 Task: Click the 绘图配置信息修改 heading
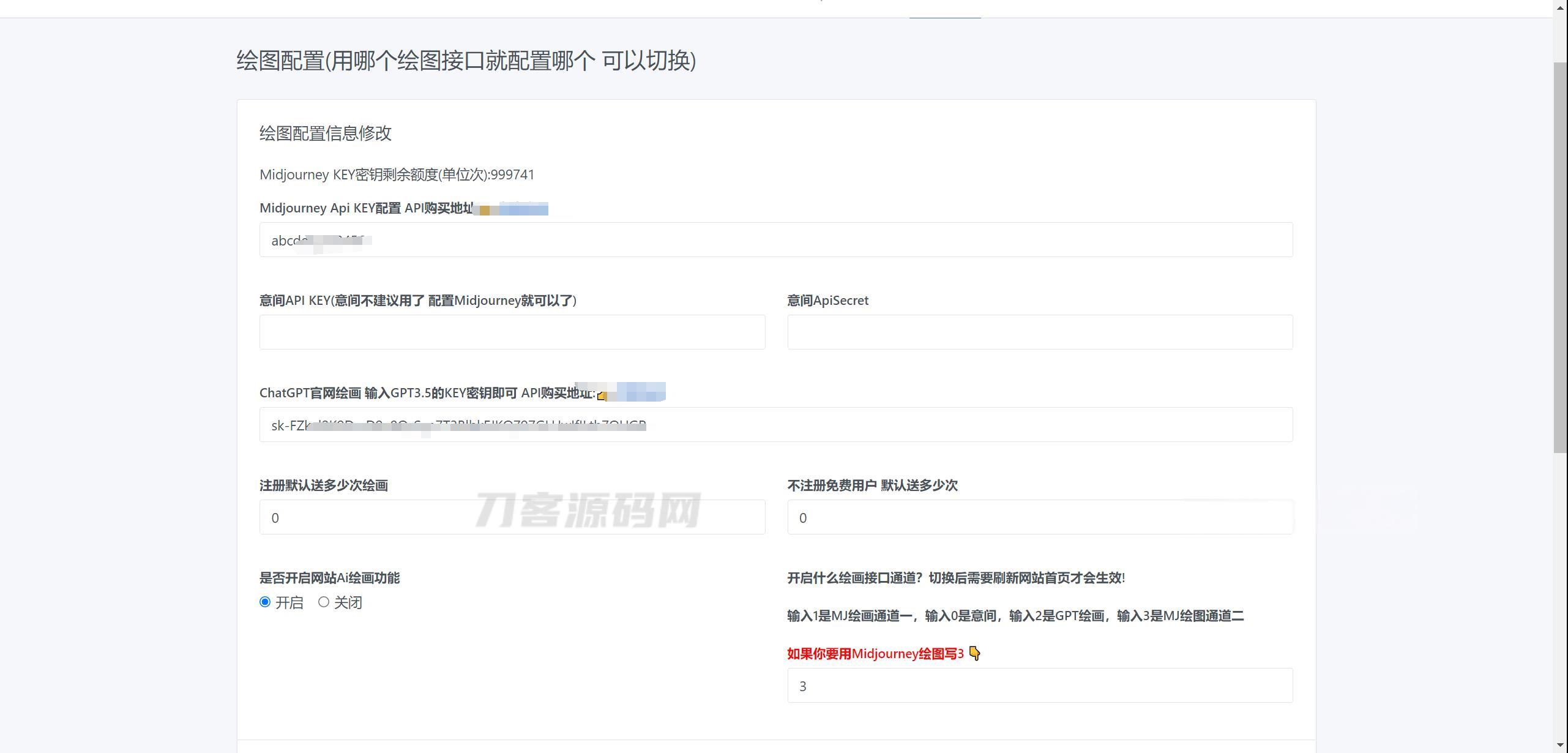pos(326,133)
